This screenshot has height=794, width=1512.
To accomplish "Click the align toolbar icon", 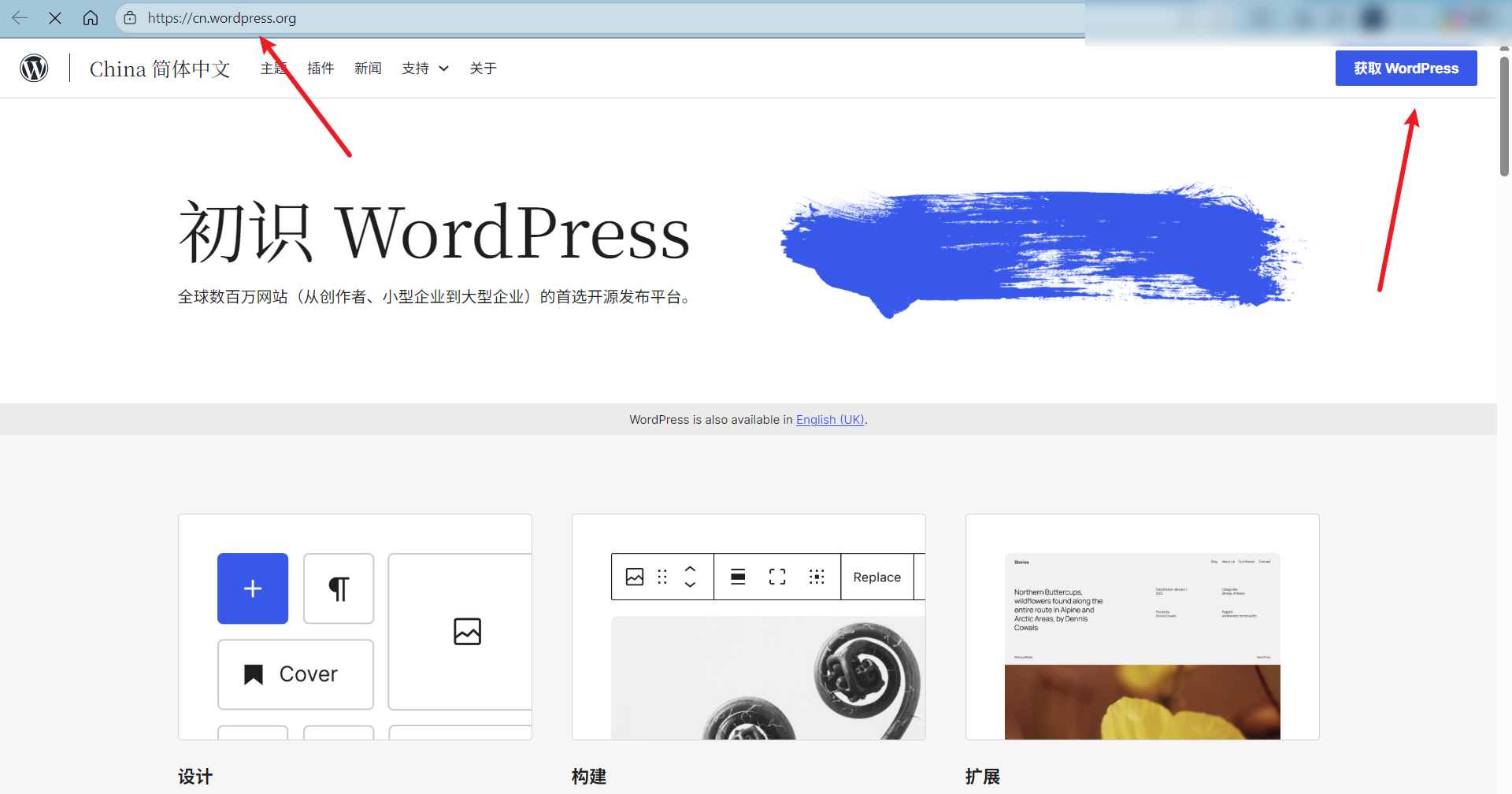I will pos(738,577).
